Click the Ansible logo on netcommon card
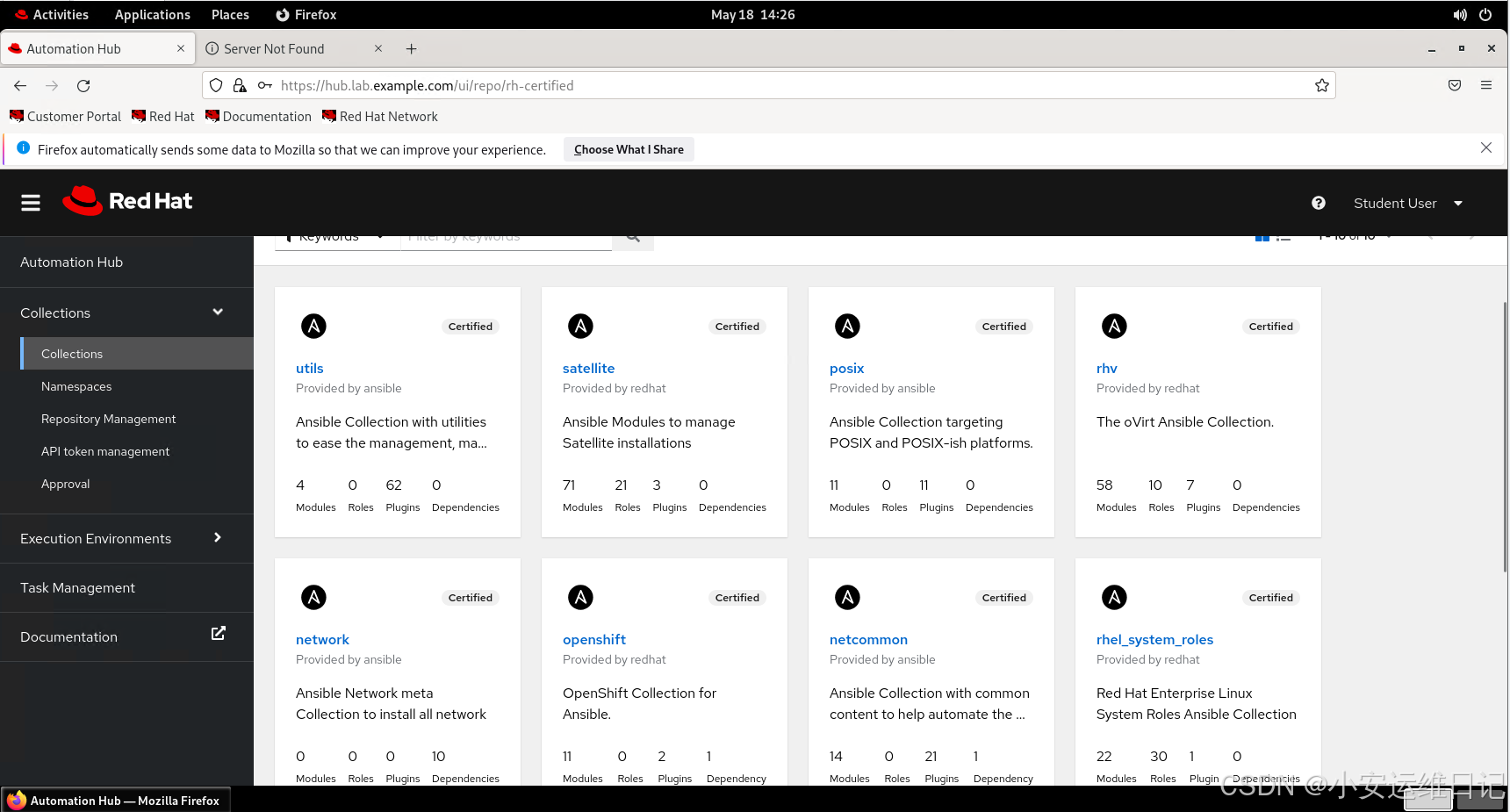The height and width of the screenshot is (812, 1510). (847, 597)
